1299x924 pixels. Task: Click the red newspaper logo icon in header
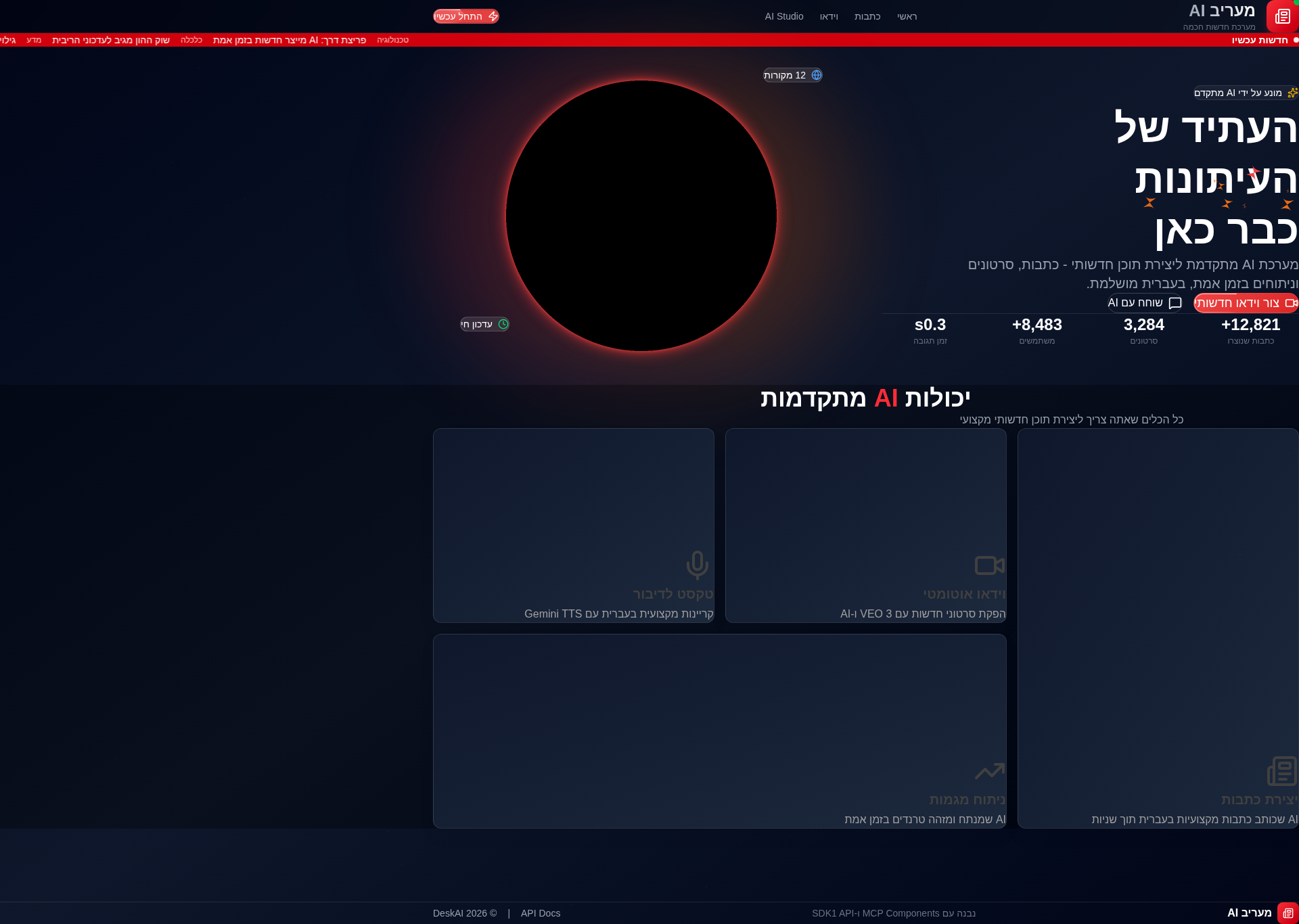[x=1282, y=16]
